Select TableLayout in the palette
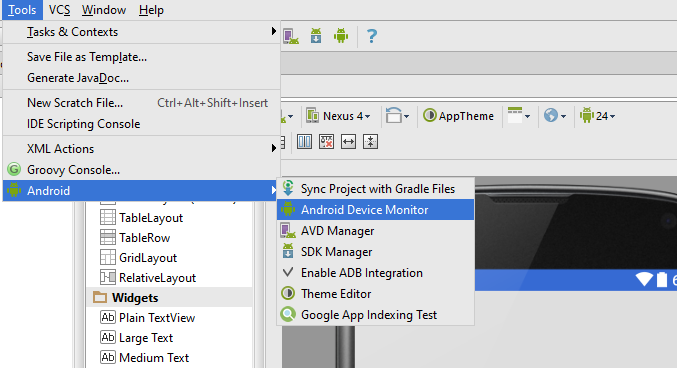 click(151, 218)
